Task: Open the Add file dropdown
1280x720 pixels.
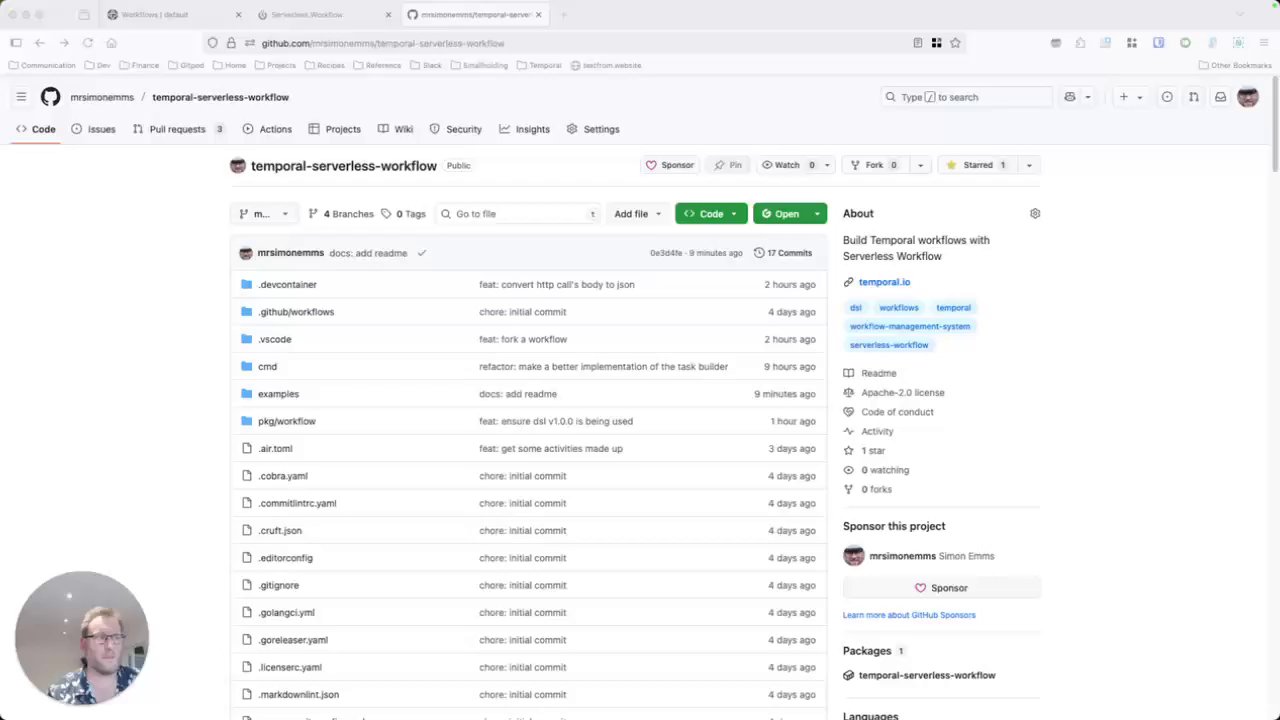Action: pos(637,214)
